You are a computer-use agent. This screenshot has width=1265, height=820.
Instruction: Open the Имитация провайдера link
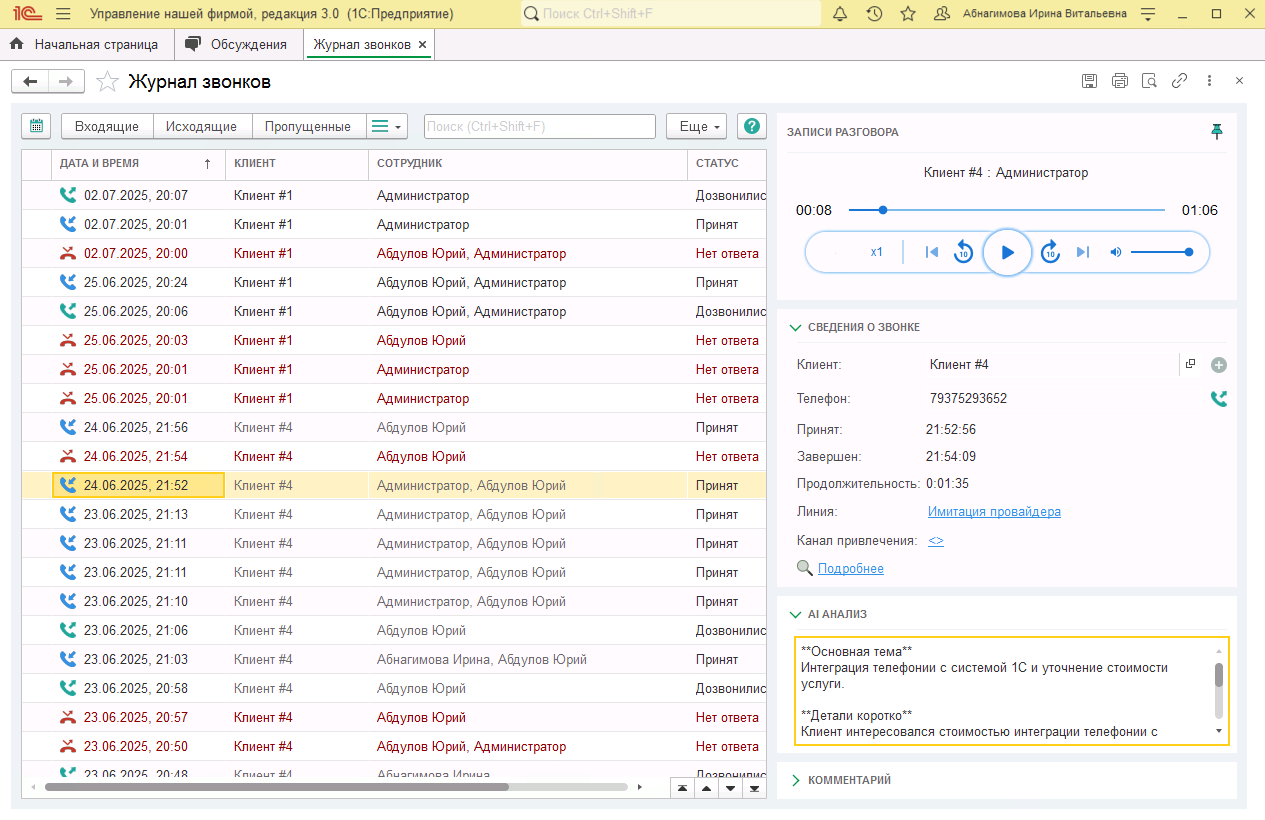pyautogui.click(x=994, y=512)
